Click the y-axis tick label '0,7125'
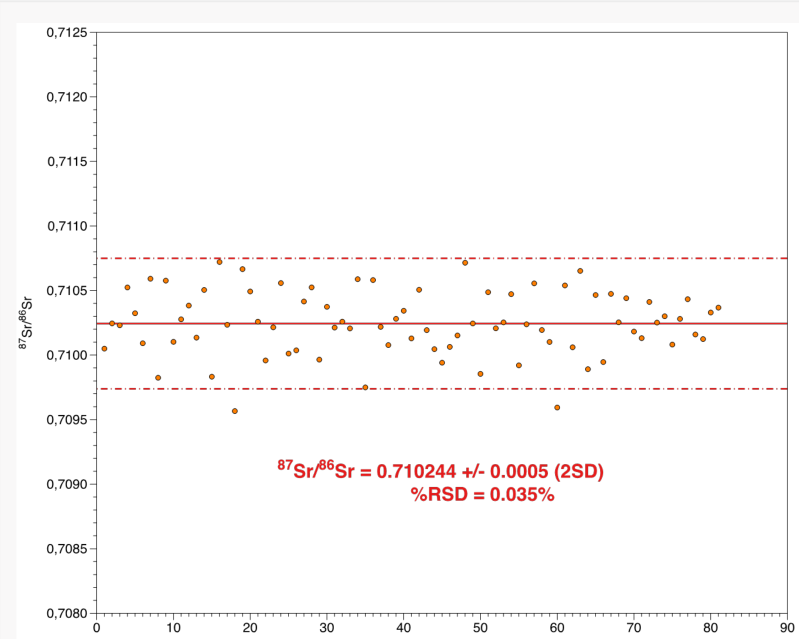The width and height of the screenshot is (799, 639). coord(67,33)
